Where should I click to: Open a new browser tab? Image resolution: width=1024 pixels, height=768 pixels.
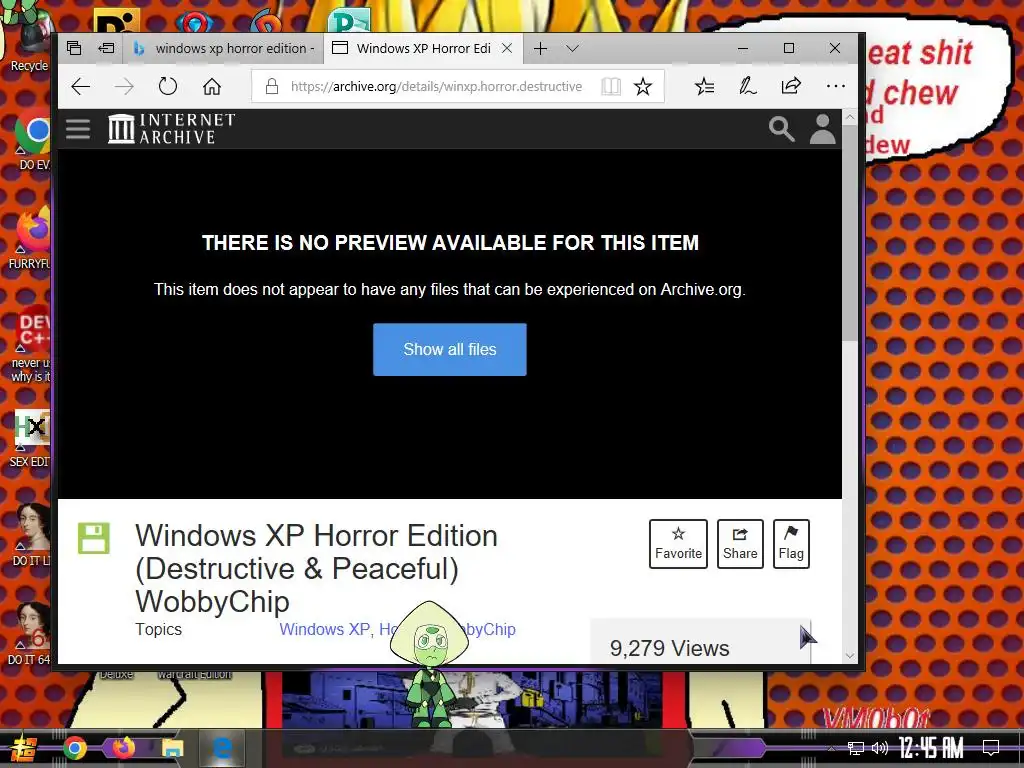click(x=540, y=48)
